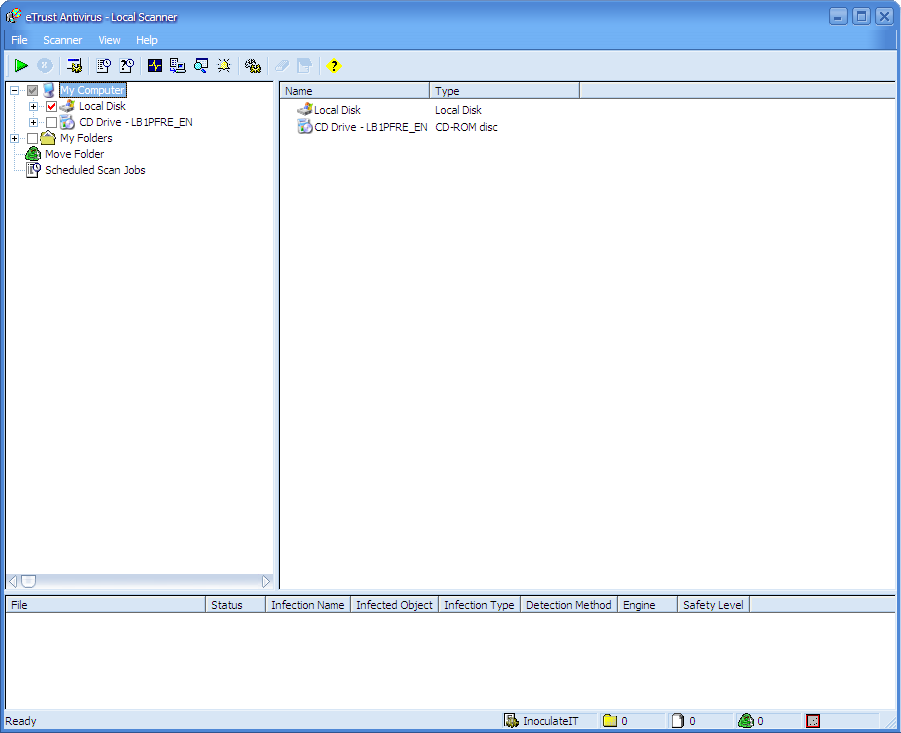
Task: Select Scheduled Scan Jobs label in tree
Action: coord(95,170)
